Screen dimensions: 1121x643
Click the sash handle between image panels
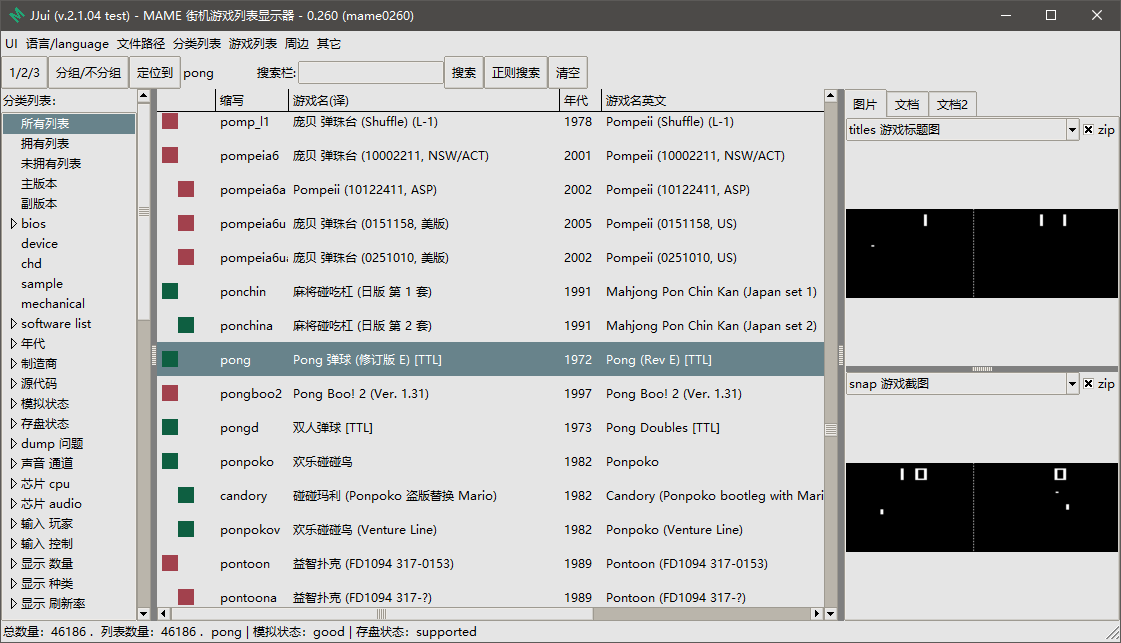[982, 369]
